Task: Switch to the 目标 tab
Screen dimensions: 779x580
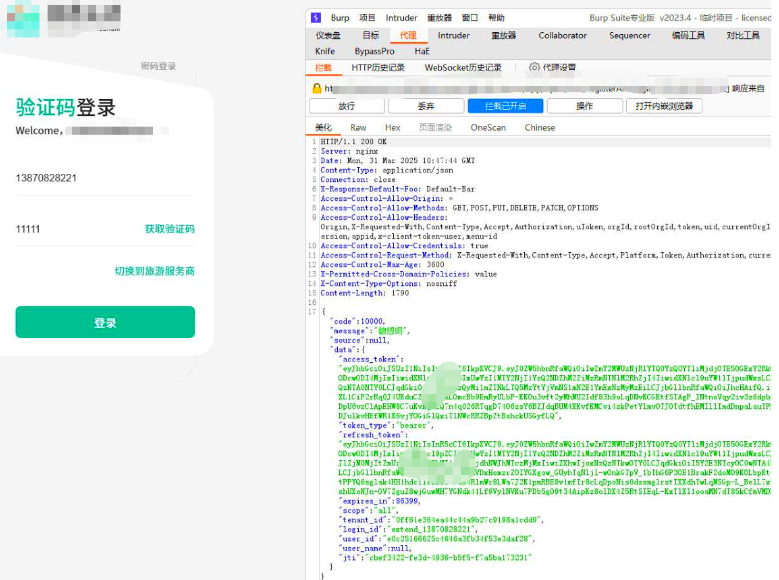Action: click(x=371, y=35)
